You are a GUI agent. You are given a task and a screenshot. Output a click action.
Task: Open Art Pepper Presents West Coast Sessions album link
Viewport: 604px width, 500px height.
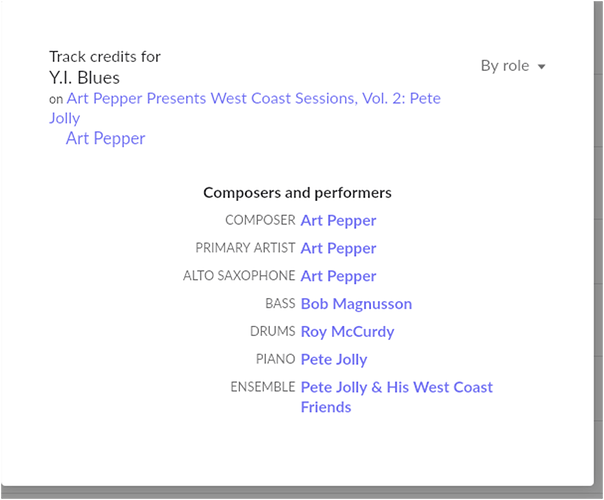click(245, 108)
